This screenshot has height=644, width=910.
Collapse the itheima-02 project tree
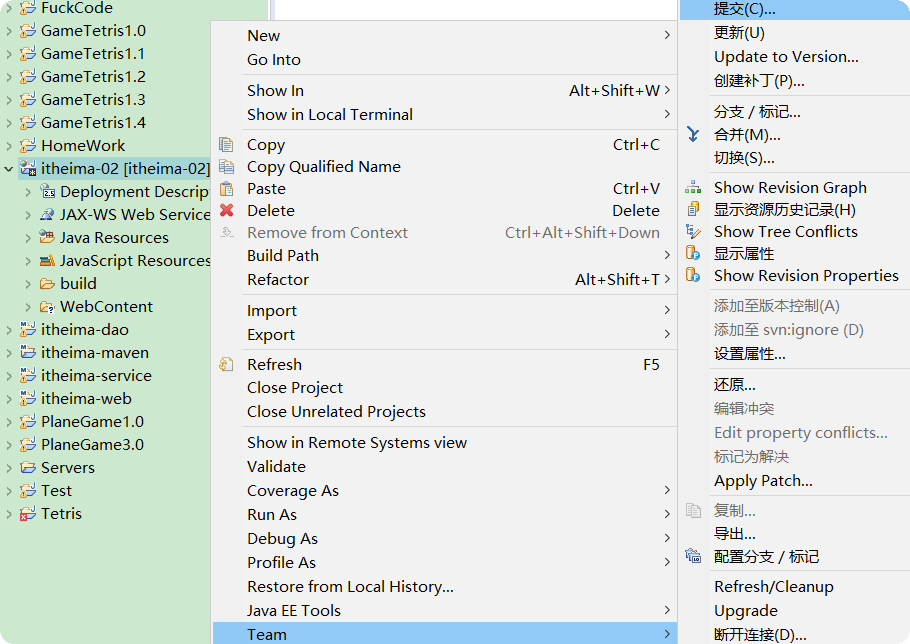click(x=9, y=169)
